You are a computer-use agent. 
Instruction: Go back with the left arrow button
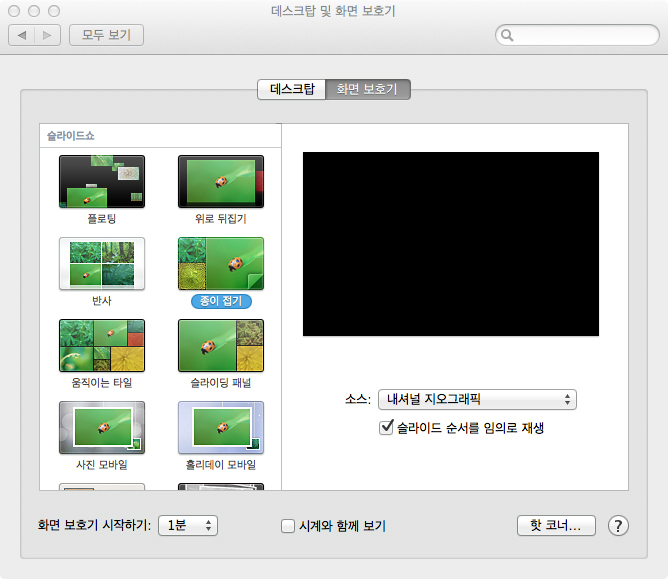(22, 35)
